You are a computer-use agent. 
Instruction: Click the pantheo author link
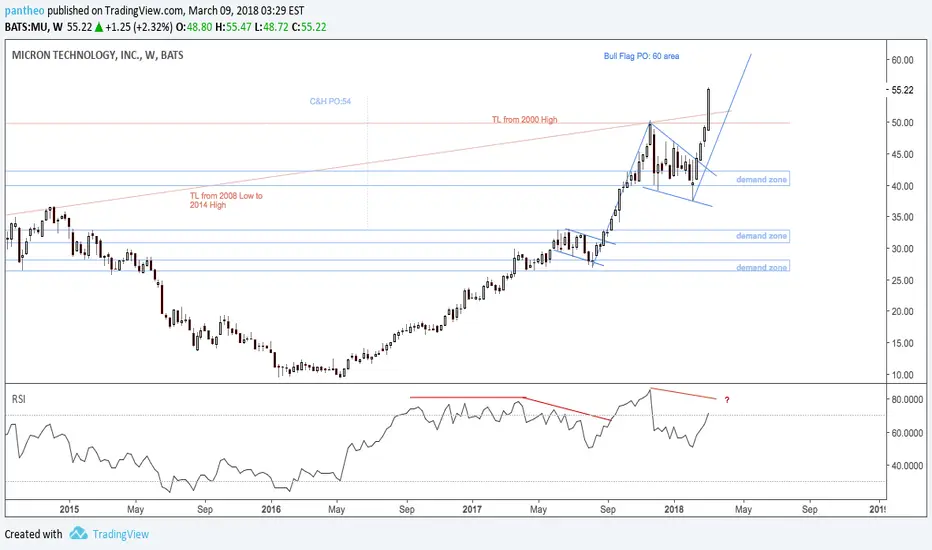[24, 11]
